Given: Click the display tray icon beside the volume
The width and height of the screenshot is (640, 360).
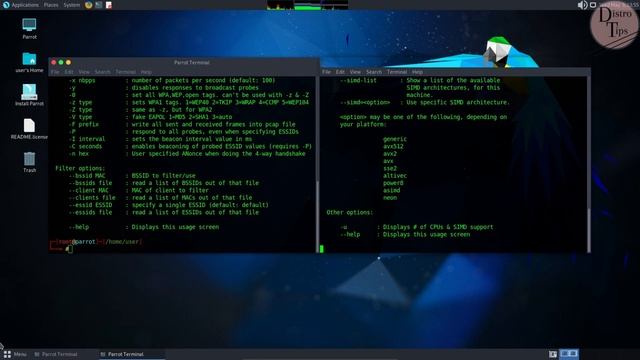Looking at the screenshot, I should (593, 5).
